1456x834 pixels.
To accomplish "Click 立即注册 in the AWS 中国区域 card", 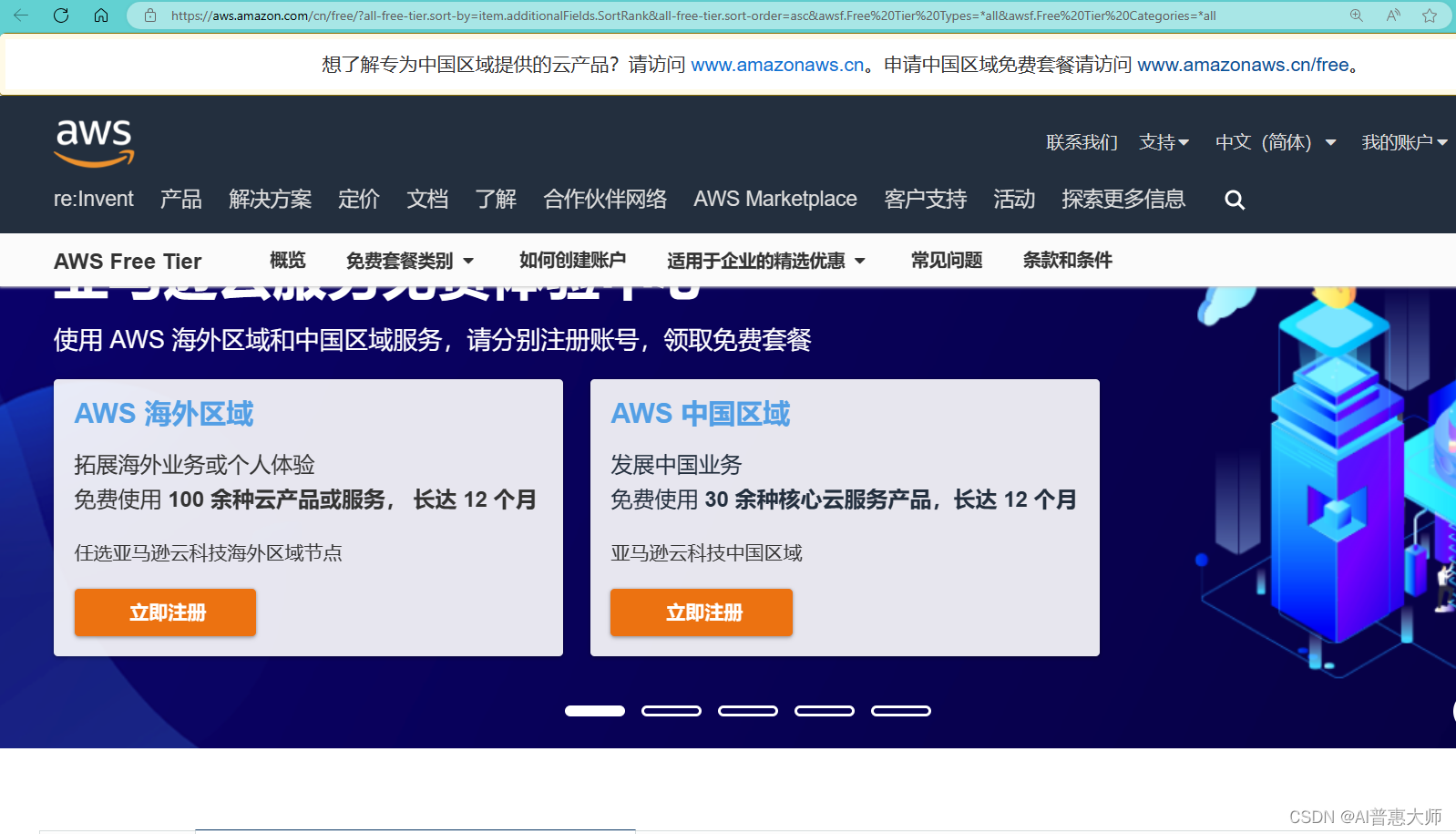I will click(x=702, y=613).
